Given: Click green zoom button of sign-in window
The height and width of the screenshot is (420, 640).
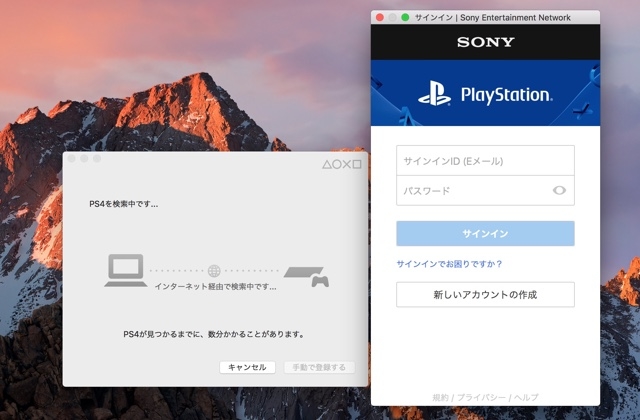Looking at the screenshot, I should click(405, 17).
